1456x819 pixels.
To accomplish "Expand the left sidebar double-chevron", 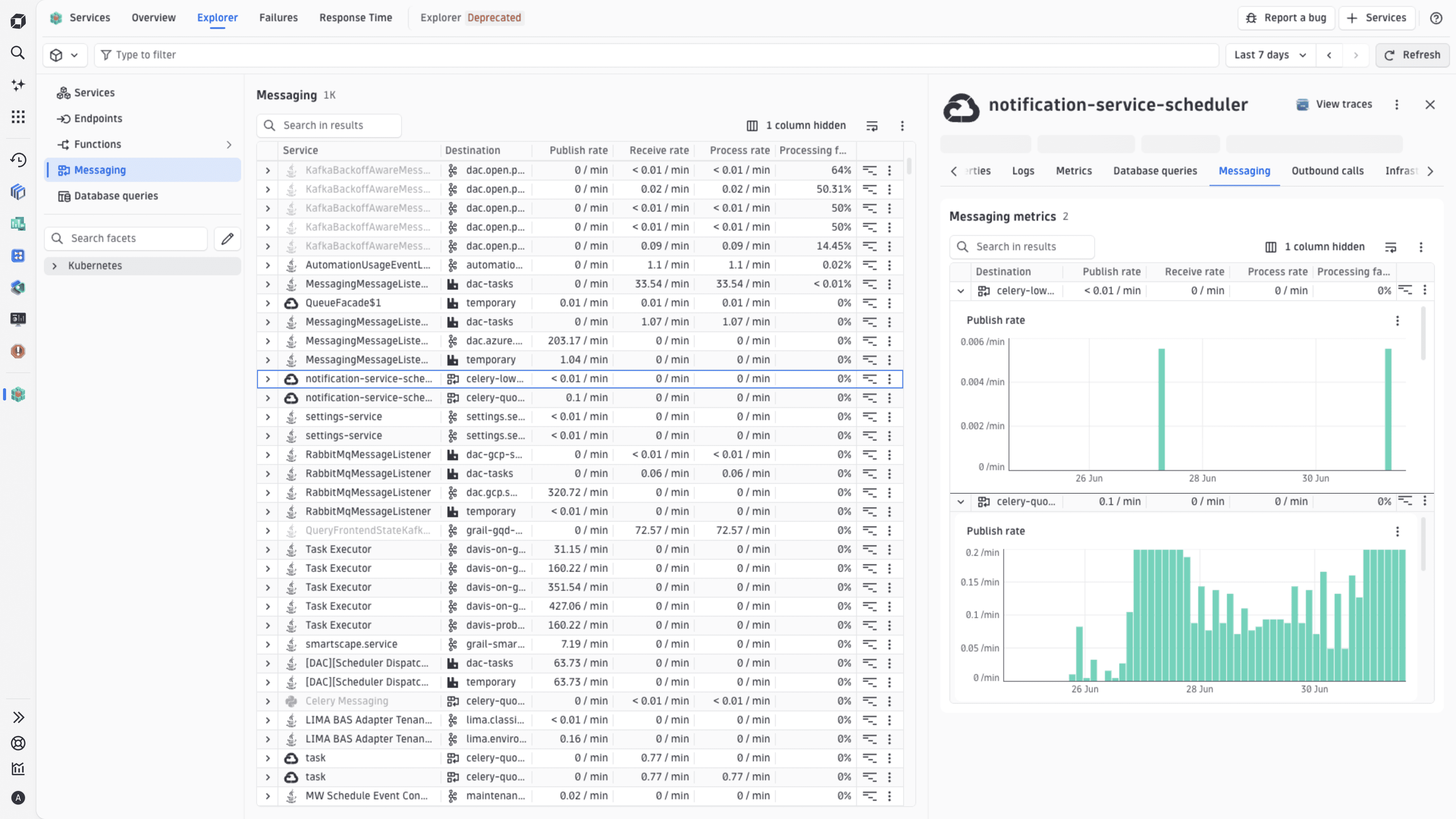I will [x=18, y=717].
